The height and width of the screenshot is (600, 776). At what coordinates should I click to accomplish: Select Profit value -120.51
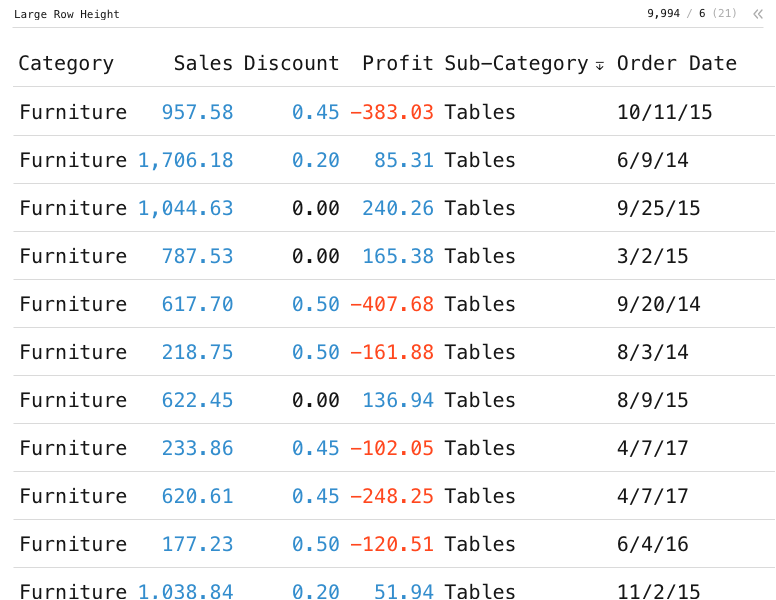(x=392, y=544)
